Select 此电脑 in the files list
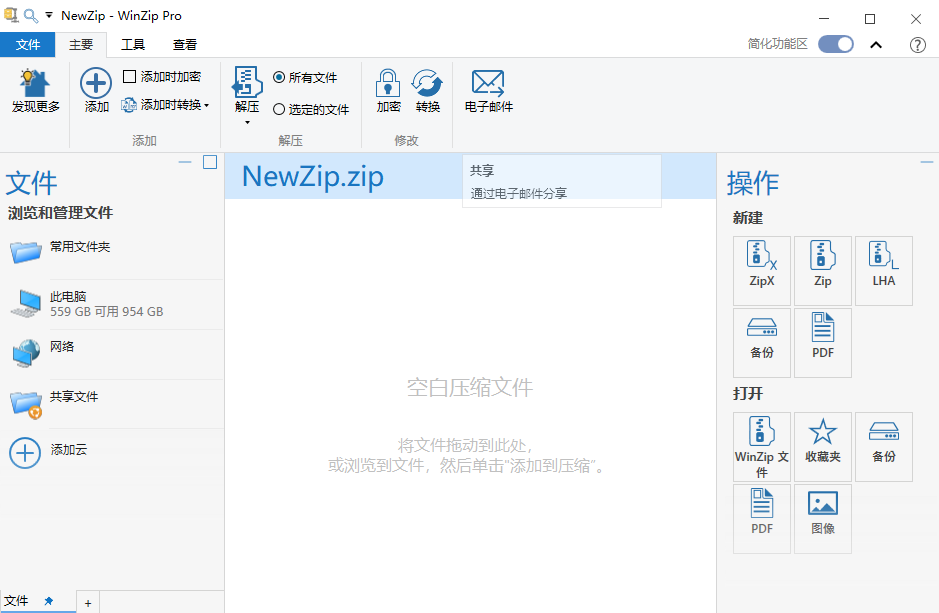 click(68, 297)
